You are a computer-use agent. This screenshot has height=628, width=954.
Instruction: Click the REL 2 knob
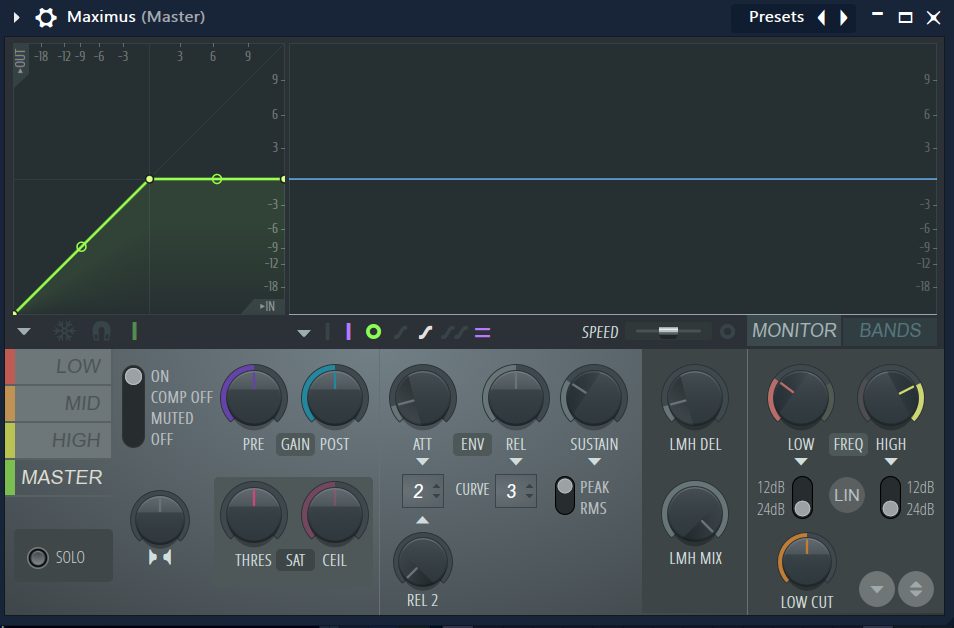[x=422, y=561]
